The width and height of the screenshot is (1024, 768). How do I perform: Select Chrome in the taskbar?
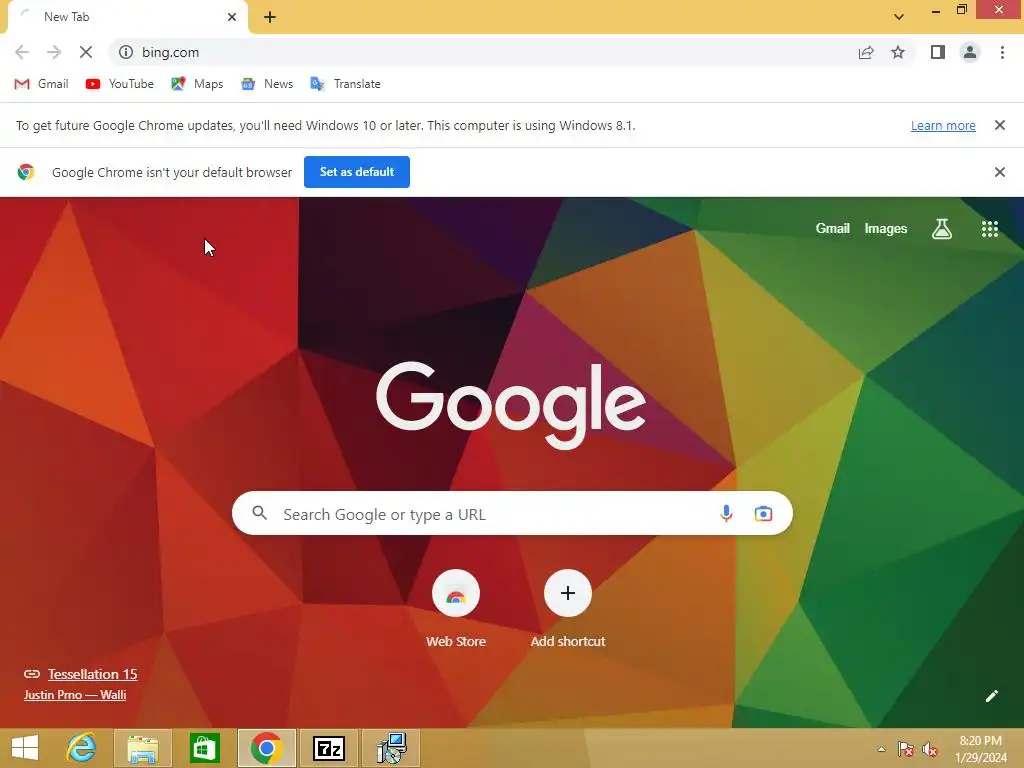pos(266,748)
